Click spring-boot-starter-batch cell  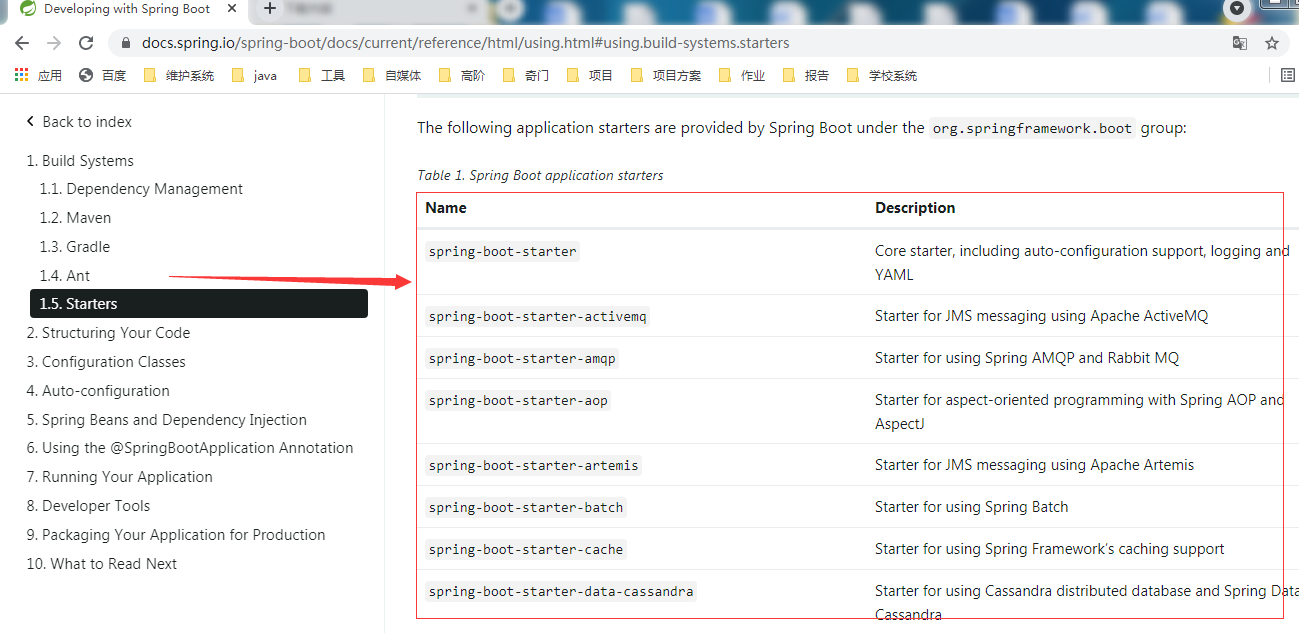(526, 508)
